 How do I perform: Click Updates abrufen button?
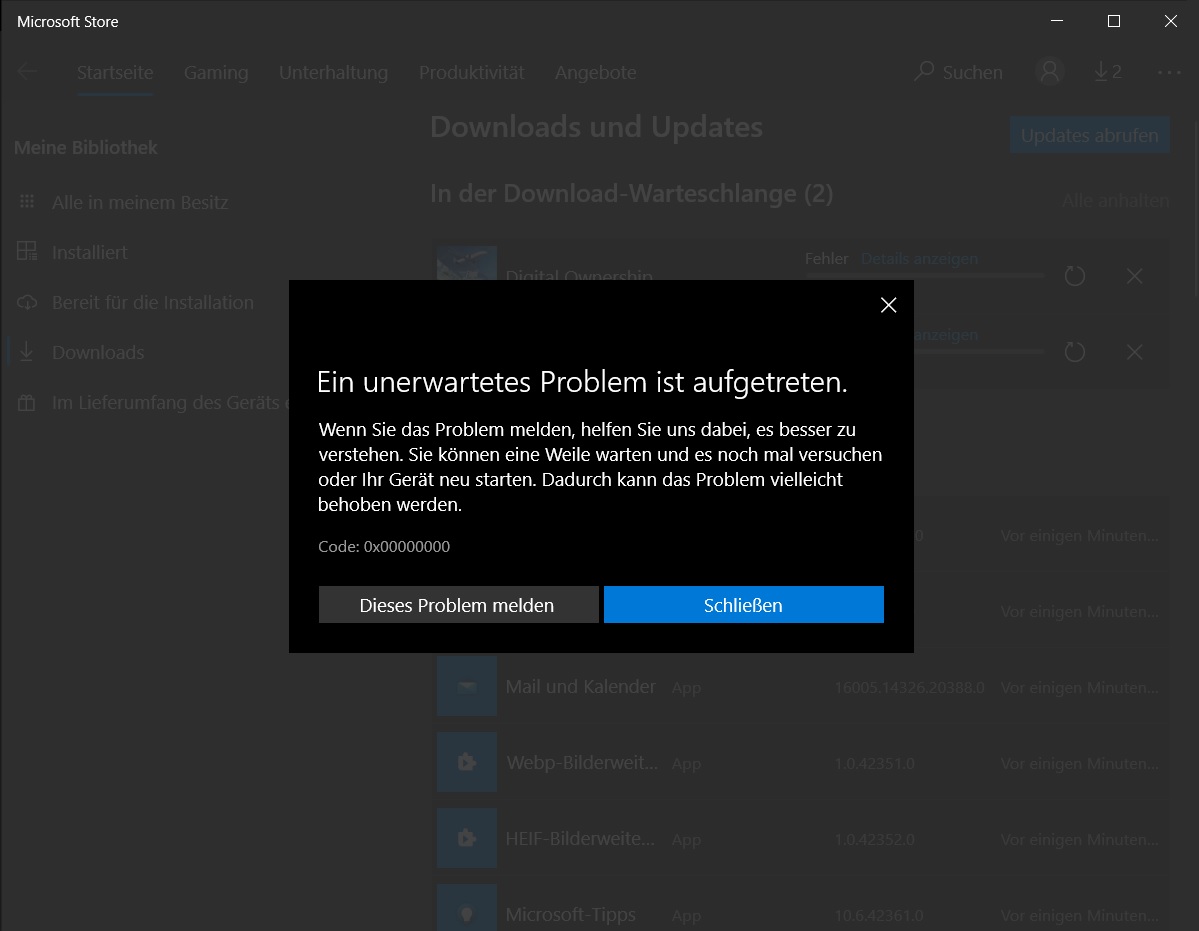pos(1089,135)
